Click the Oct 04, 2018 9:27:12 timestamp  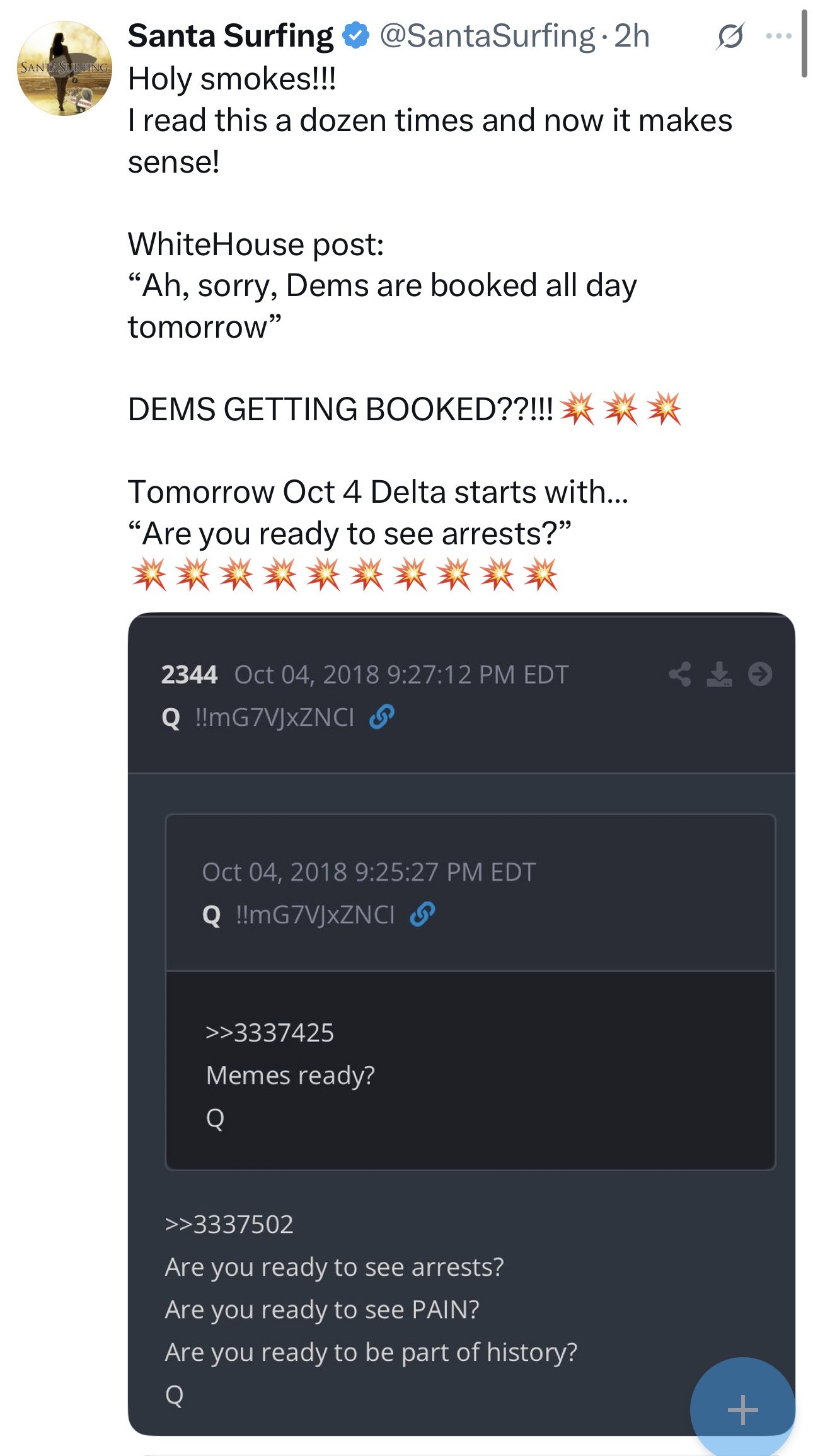tap(401, 675)
